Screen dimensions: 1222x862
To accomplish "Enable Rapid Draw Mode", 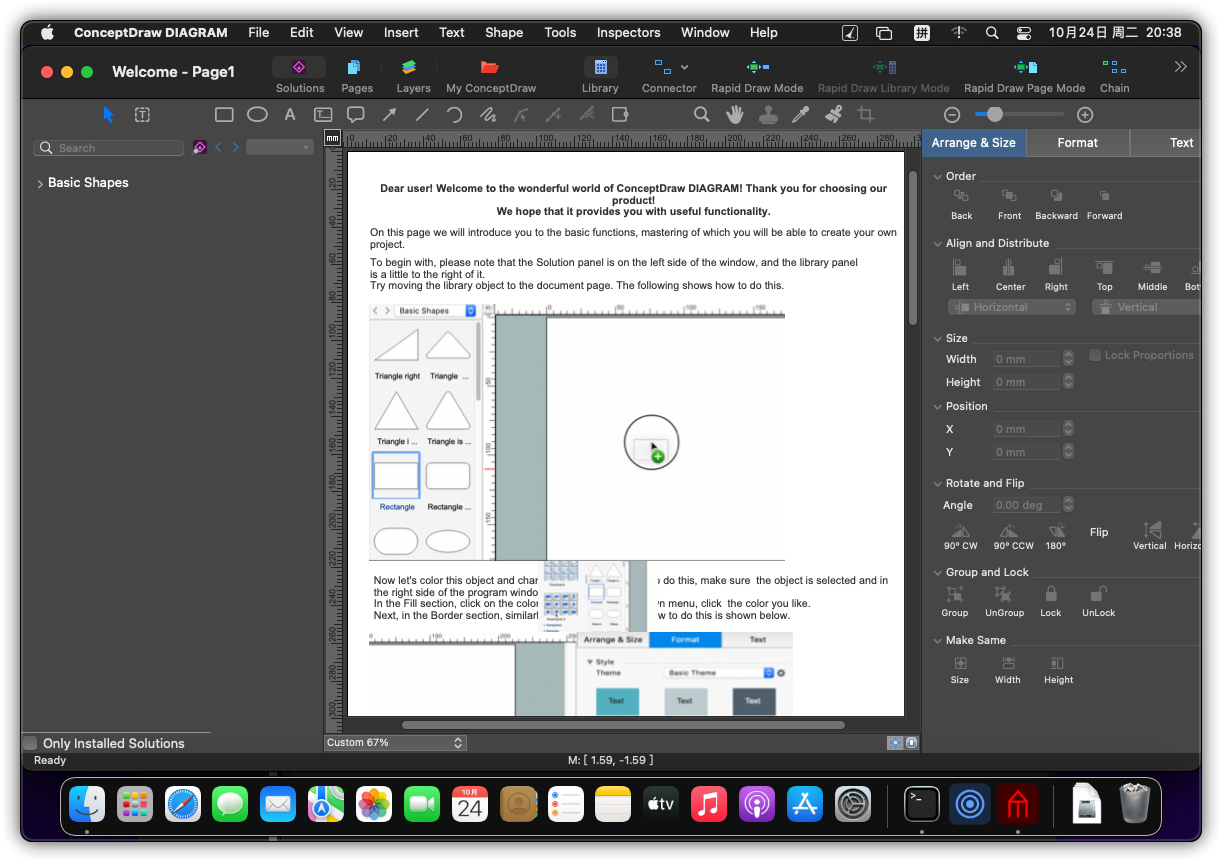I will [x=757, y=68].
